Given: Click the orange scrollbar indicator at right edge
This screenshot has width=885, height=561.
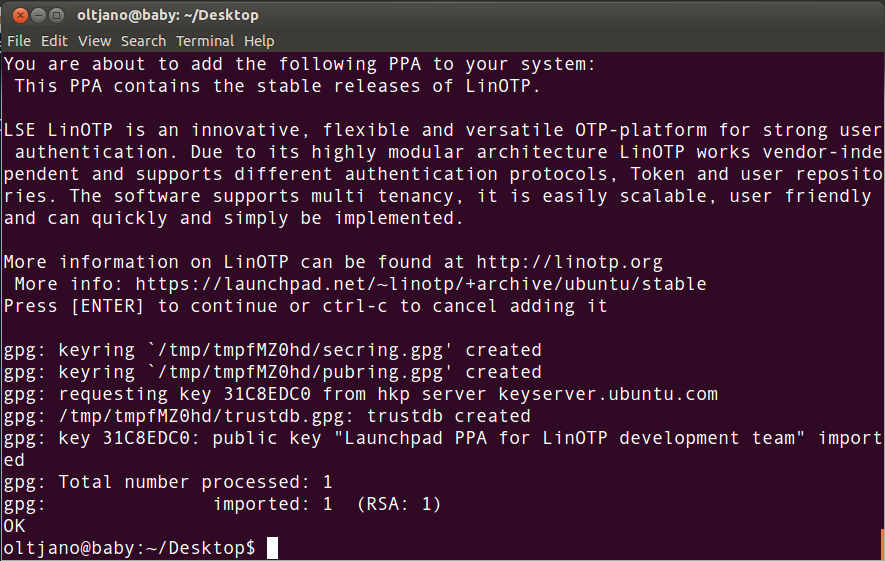Looking at the screenshot, I should [x=882, y=544].
